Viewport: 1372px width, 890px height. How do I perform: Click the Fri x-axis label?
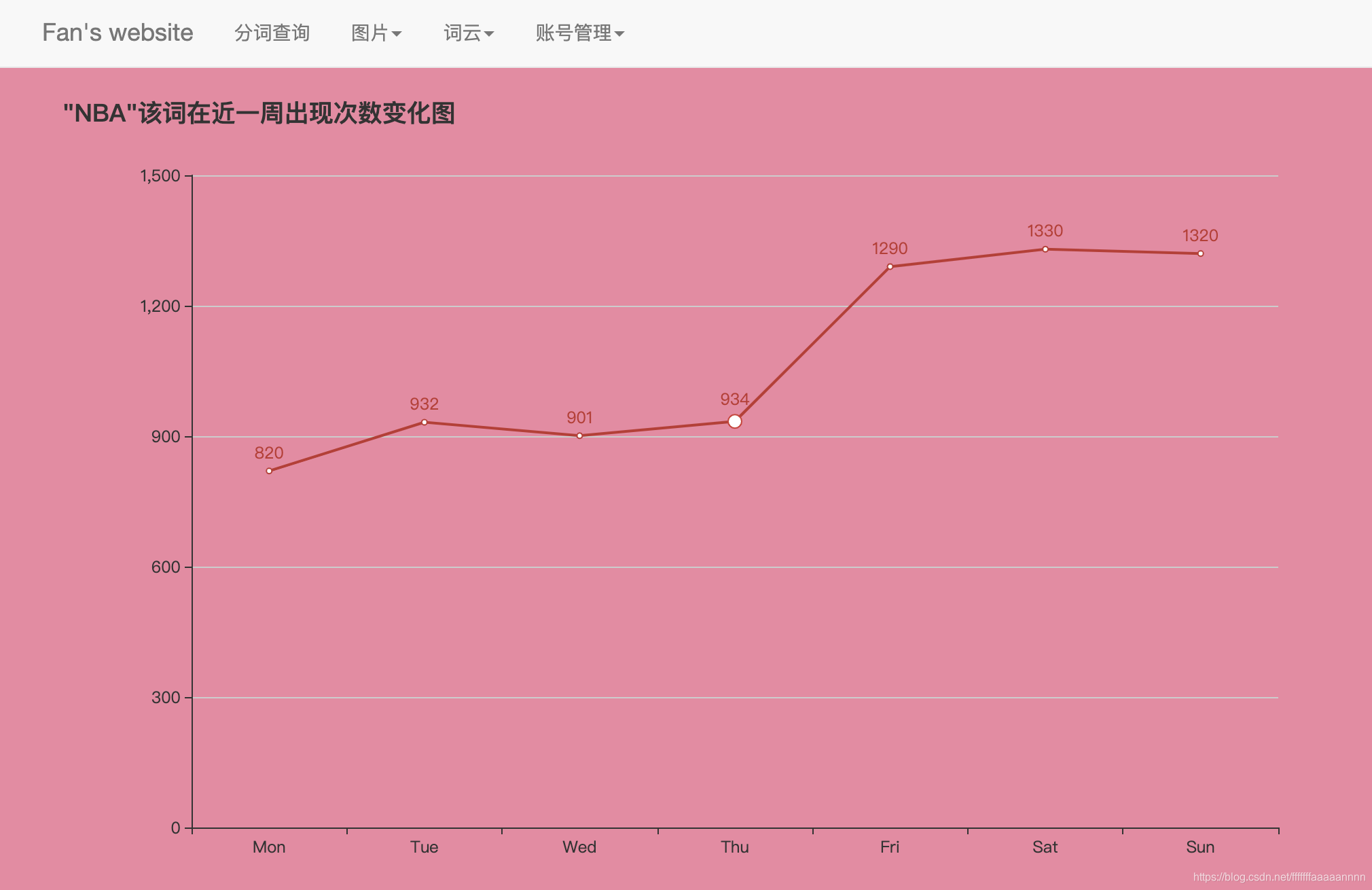890,847
